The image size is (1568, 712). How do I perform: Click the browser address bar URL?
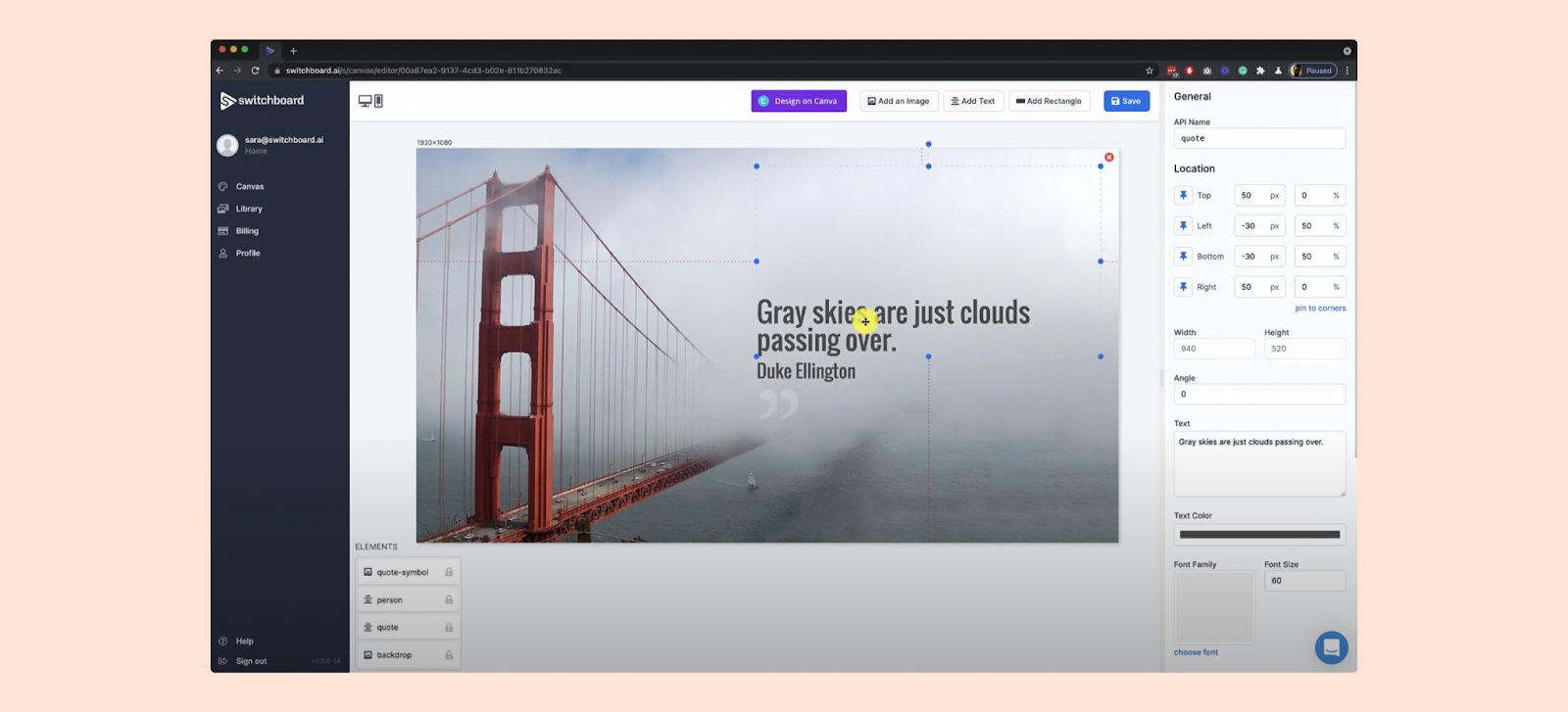click(423, 71)
